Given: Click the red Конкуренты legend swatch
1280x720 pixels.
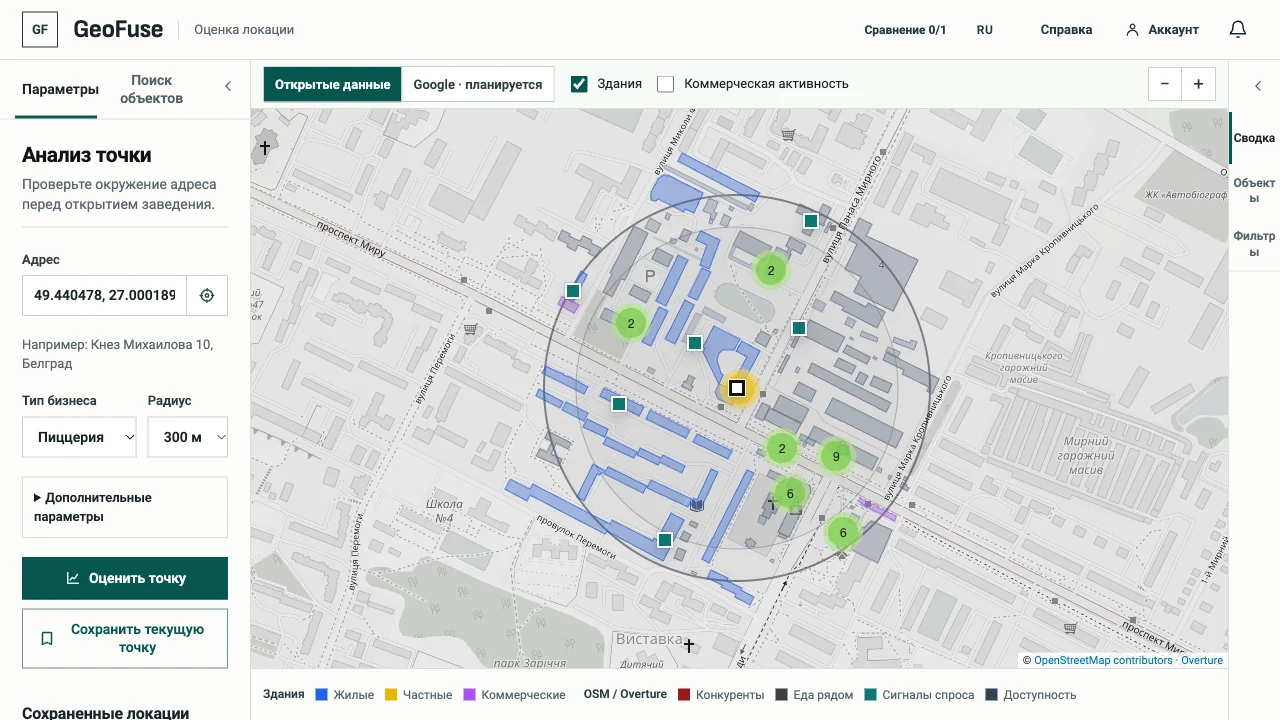Looking at the screenshot, I should [684, 695].
